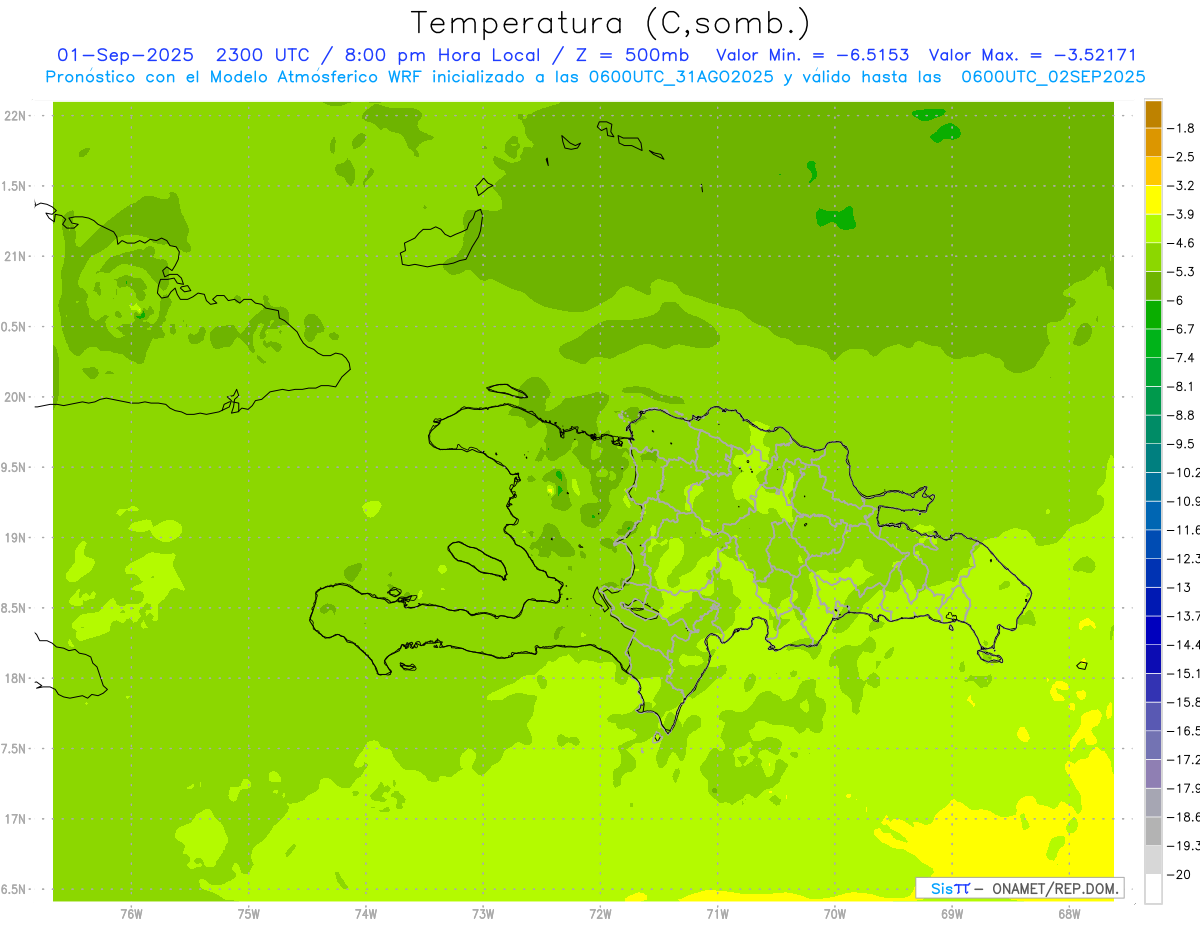Select "8:00 pm Hora Local" text

click(445, 55)
